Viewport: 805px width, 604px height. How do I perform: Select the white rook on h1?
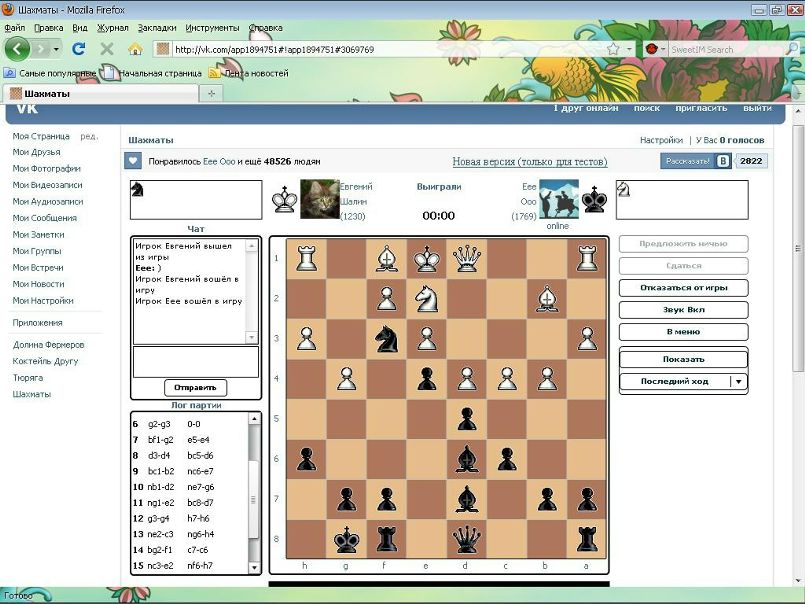pos(306,258)
